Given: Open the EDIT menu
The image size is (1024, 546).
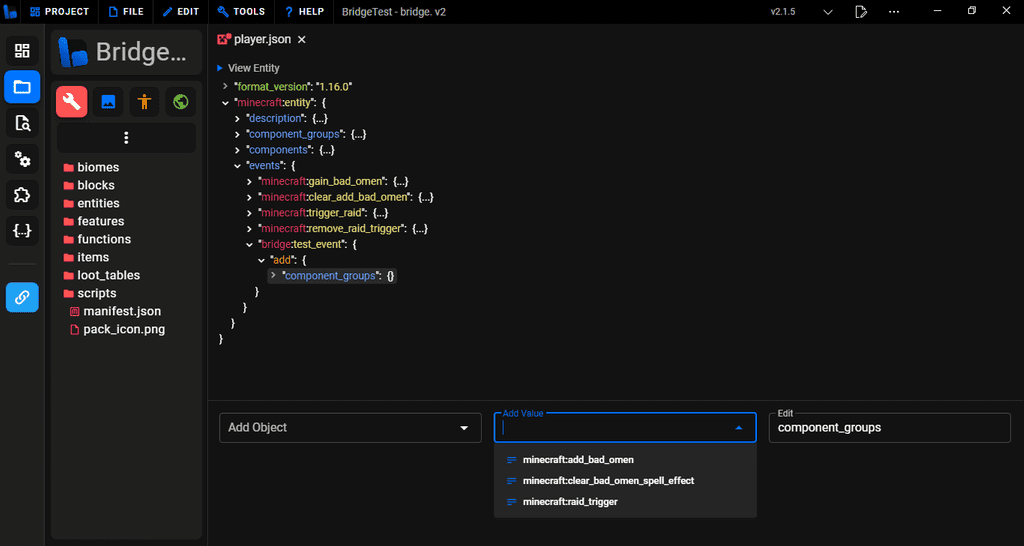Looking at the screenshot, I should 181,12.
